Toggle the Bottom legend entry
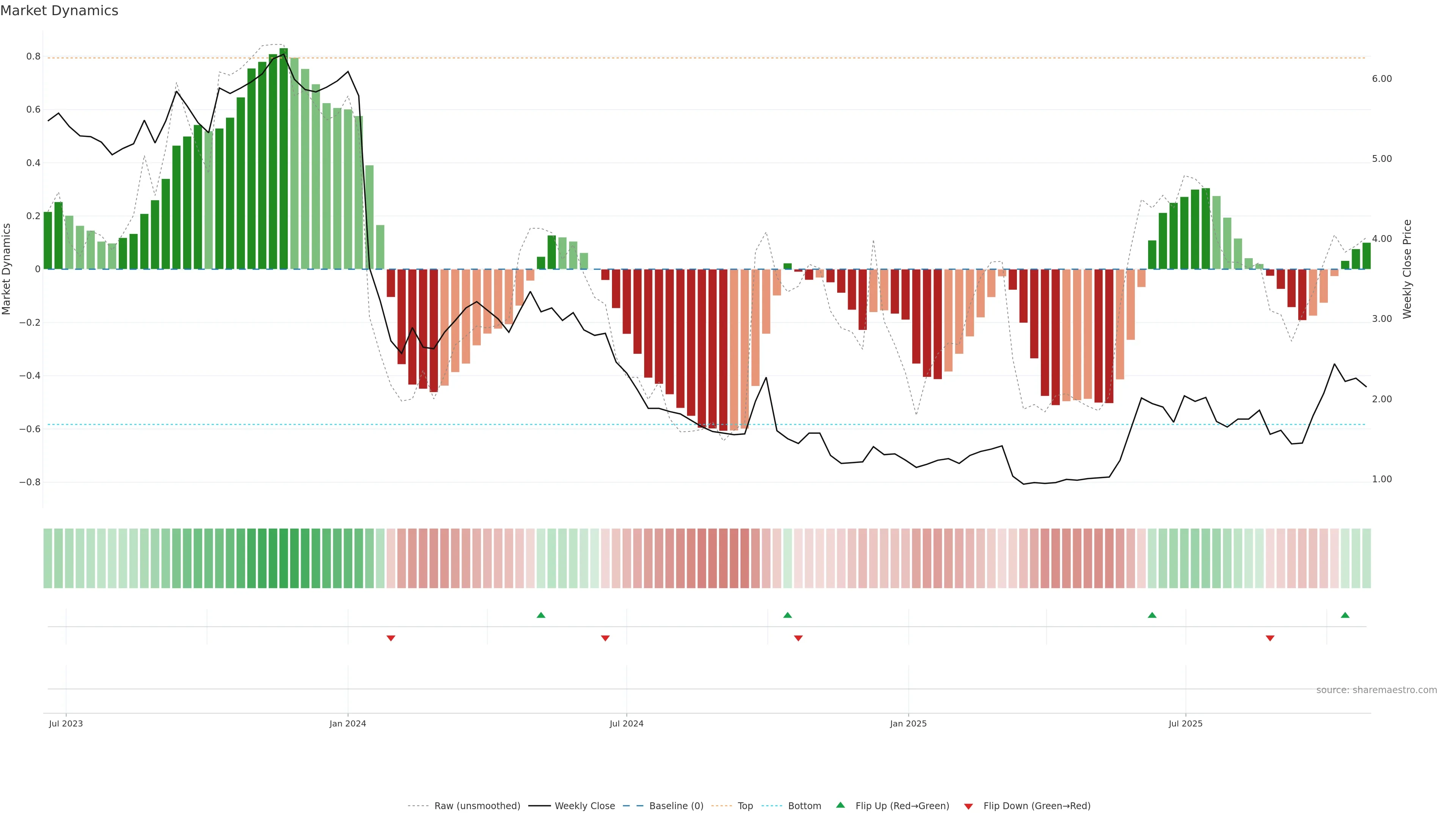 (804, 806)
